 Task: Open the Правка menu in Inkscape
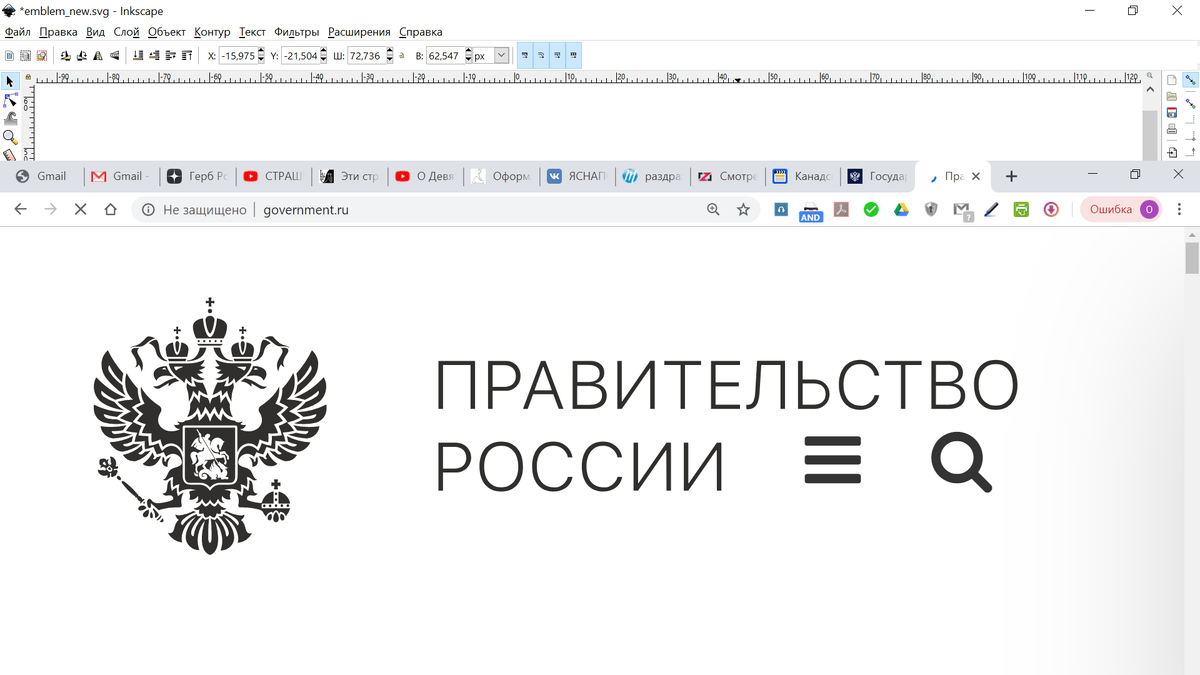pyautogui.click(x=58, y=32)
